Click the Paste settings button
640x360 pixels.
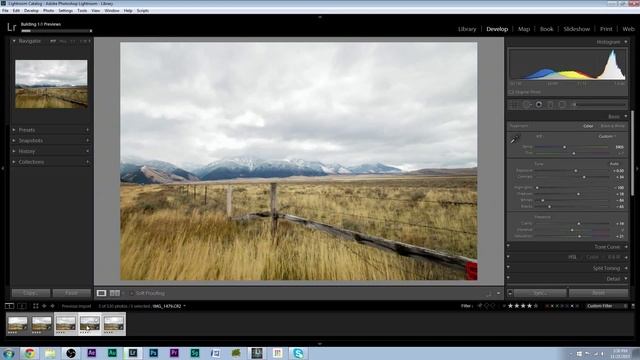click(x=71, y=293)
